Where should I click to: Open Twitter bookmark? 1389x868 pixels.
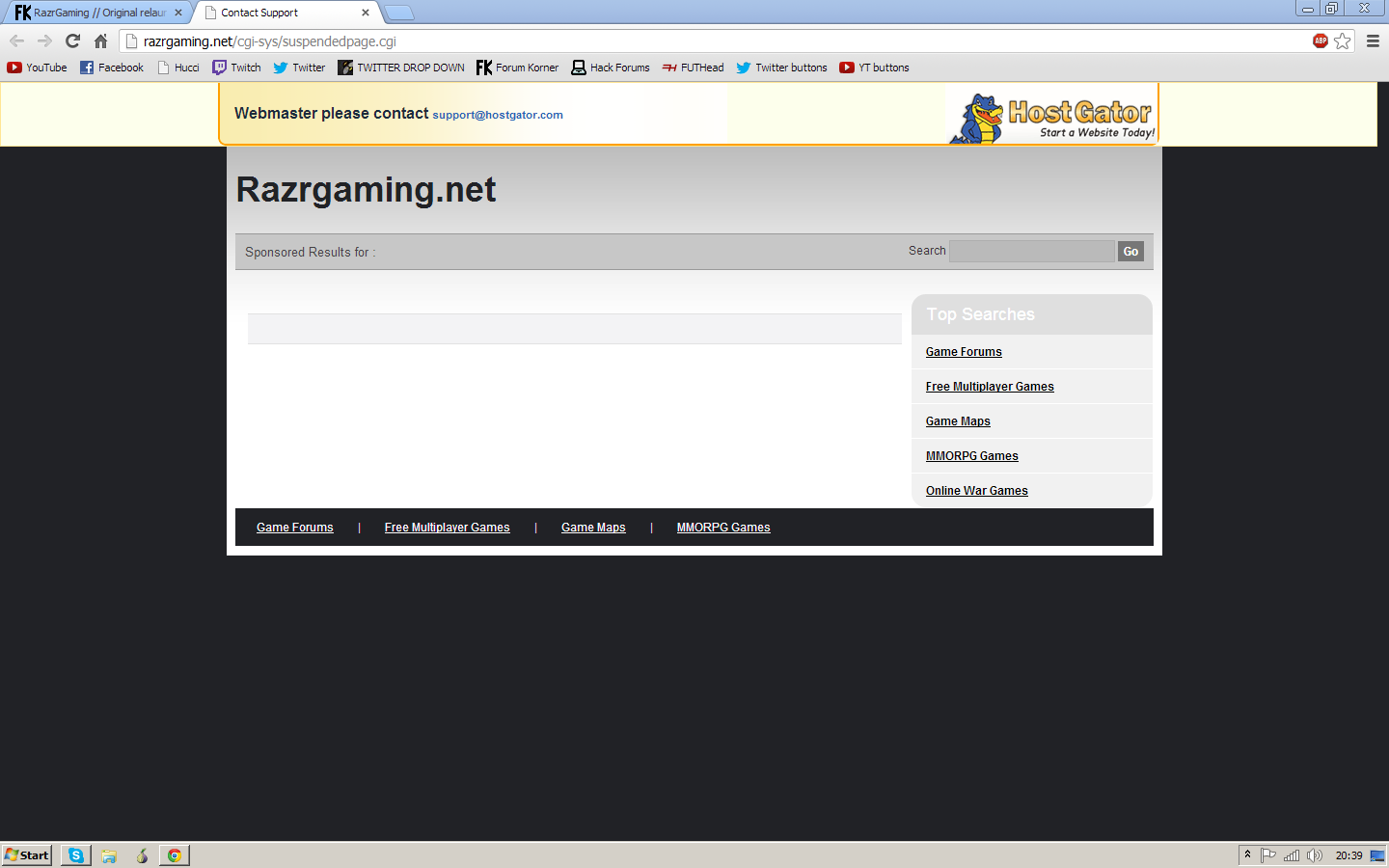299,68
